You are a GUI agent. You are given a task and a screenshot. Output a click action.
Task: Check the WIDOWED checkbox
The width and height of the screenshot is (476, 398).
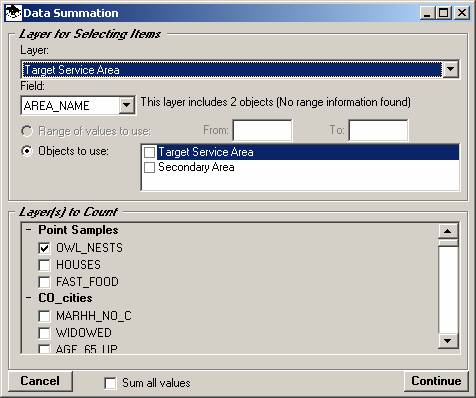(44, 333)
